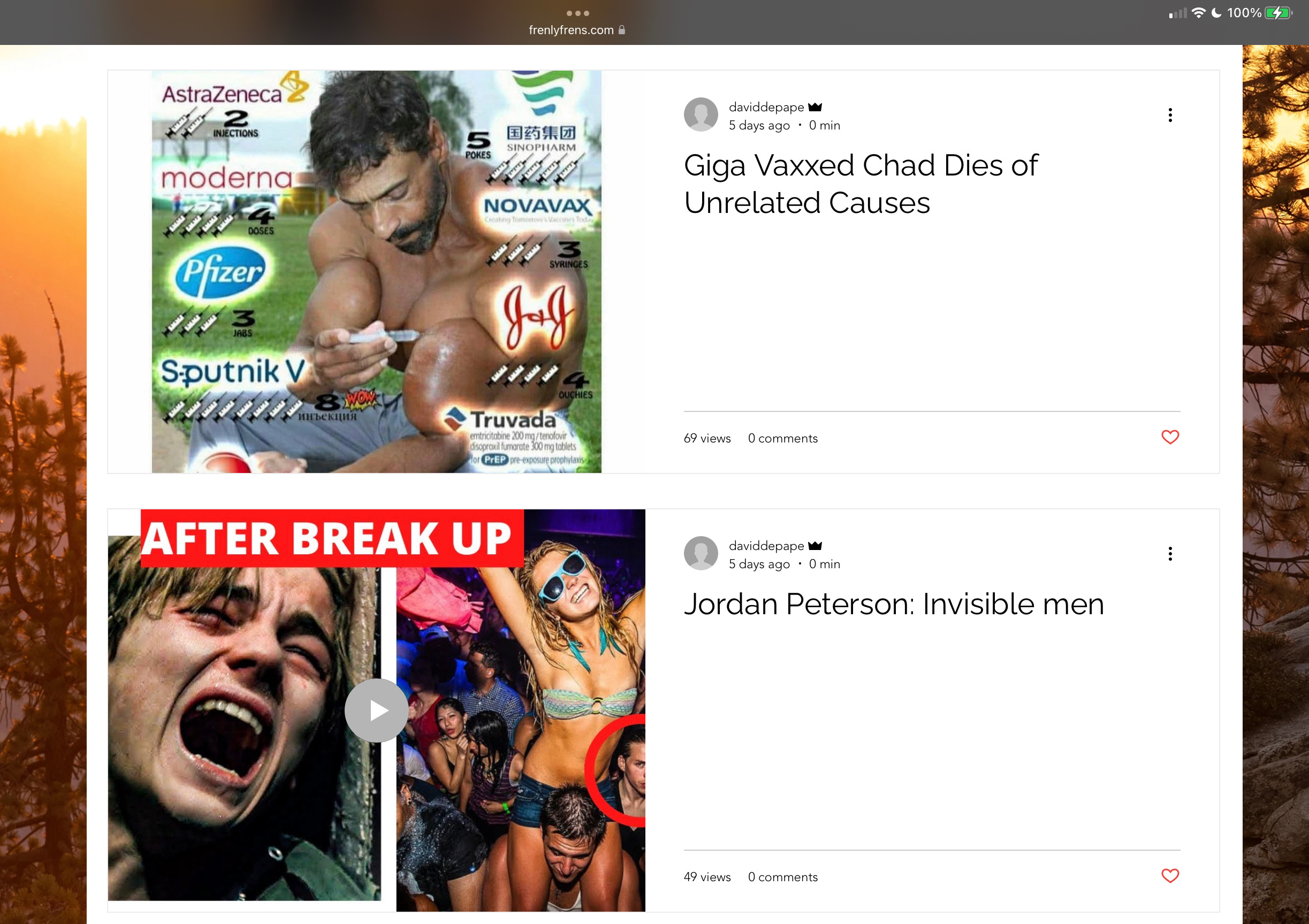The image size is (1309, 924).
Task: Open more options for Giga Vaxxed post
Action: (x=1170, y=115)
